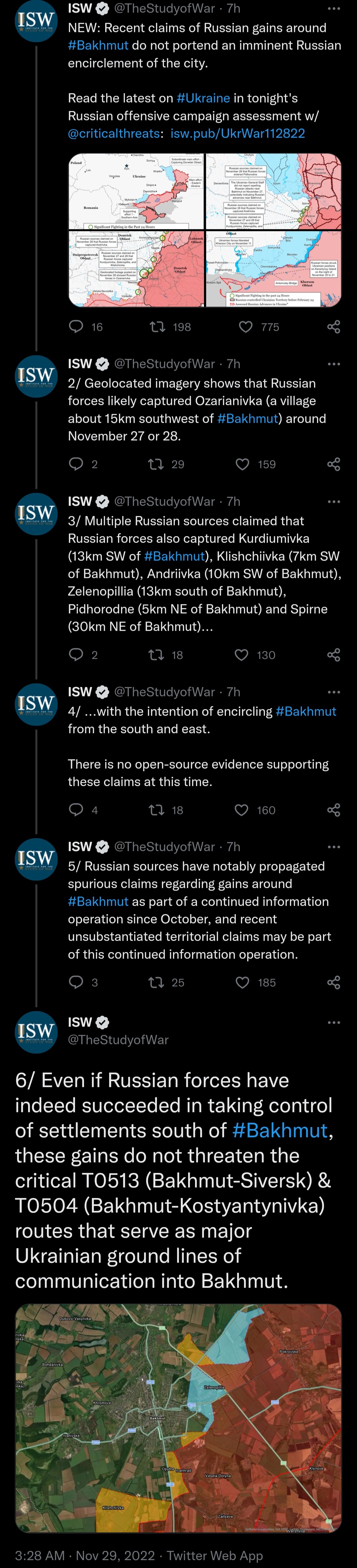Open three-dot menu on the 6/ tweet
The image size is (357, 1568).
(334, 1022)
